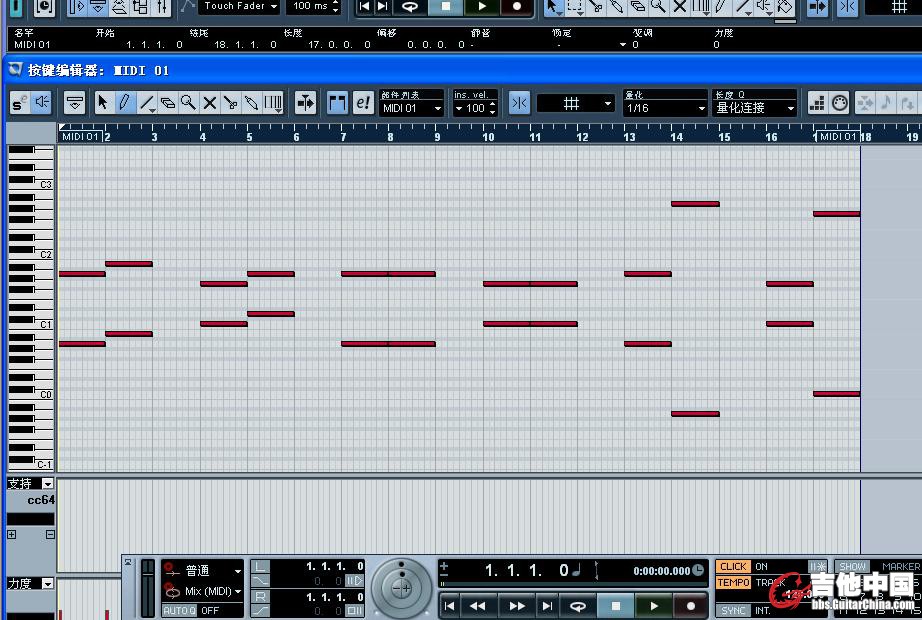Select the Split scissors tool in Key Editor
This screenshot has width=922, height=620.
230,103
